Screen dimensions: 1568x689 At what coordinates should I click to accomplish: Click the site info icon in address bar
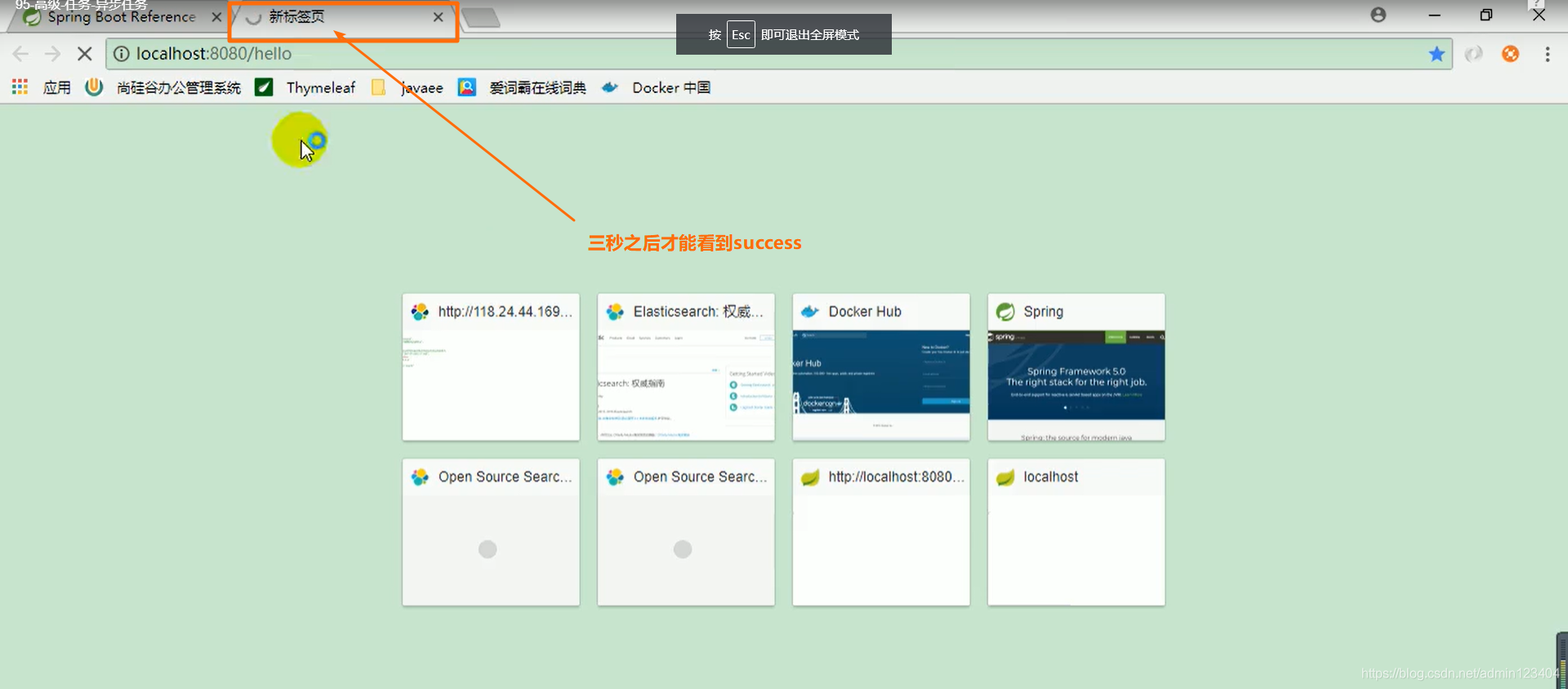point(121,54)
